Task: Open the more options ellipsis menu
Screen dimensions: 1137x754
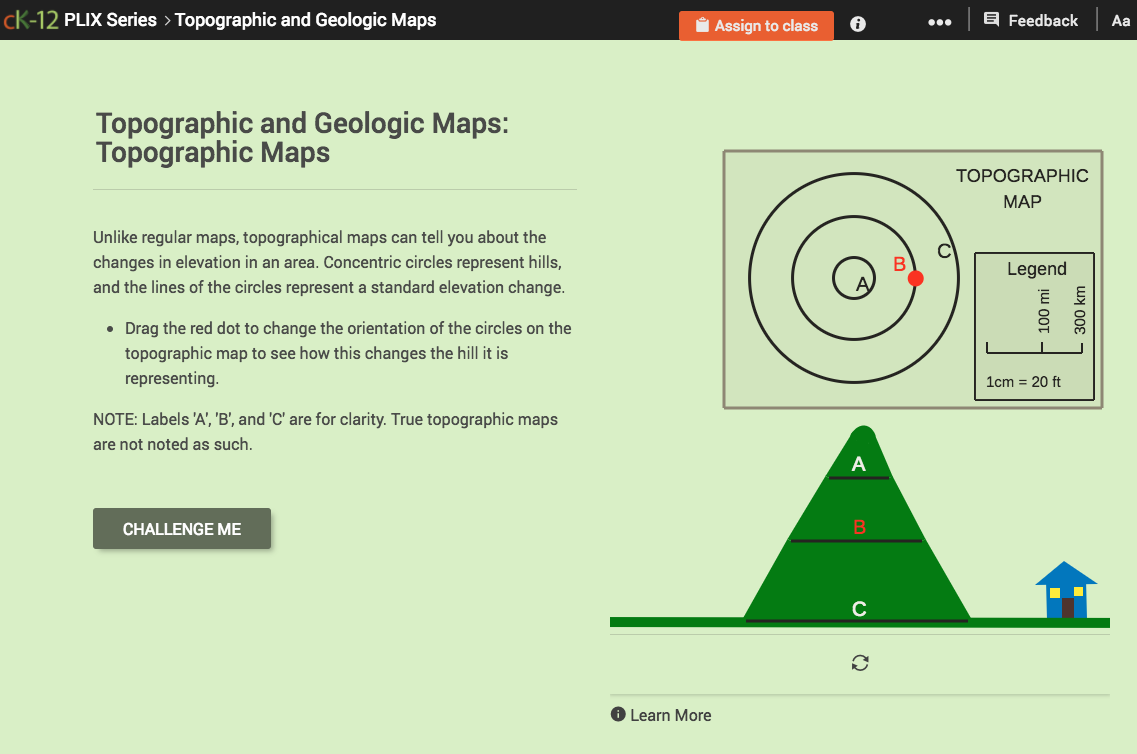Action: [x=939, y=21]
